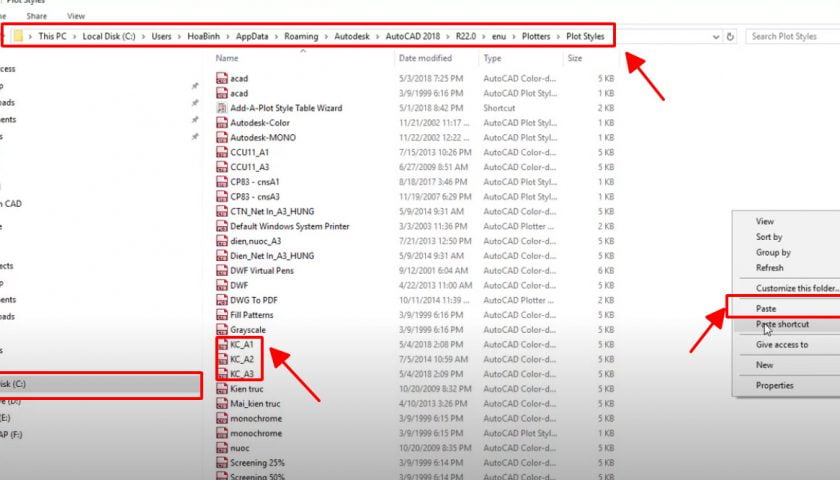Select CP83 - cnsA1 file icon

pyautogui.click(x=222, y=182)
